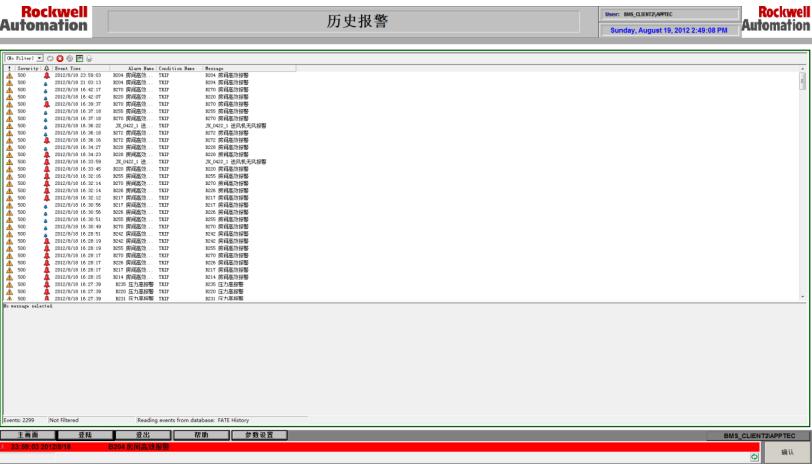Click the red stop icon in toolbar
This screenshot has height=467, width=812.
60,59
